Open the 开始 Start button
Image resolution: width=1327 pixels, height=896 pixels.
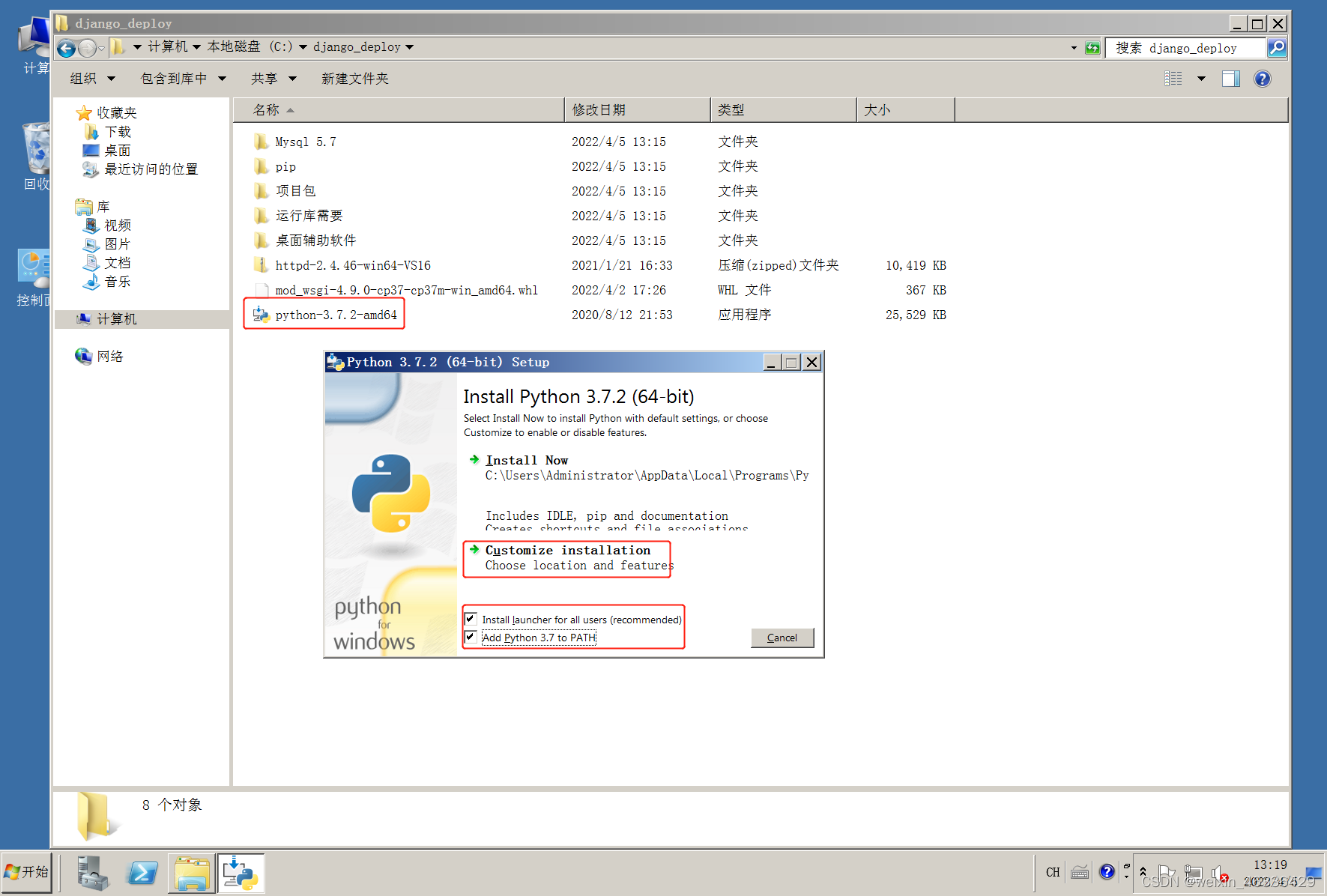[27, 872]
